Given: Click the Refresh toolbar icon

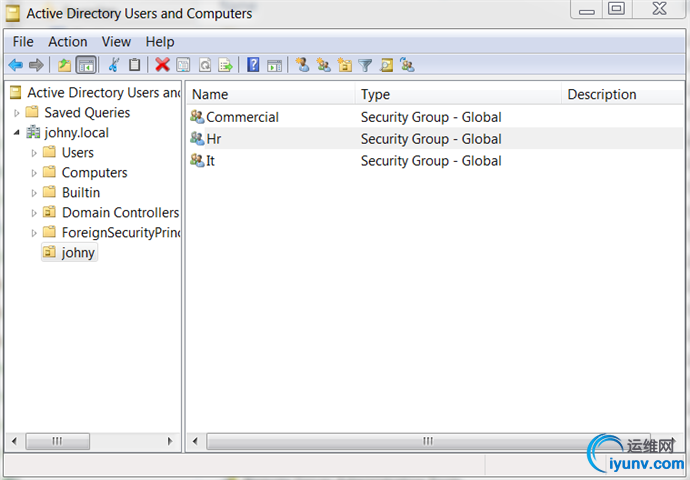Looking at the screenshot, I should (205, 66).
